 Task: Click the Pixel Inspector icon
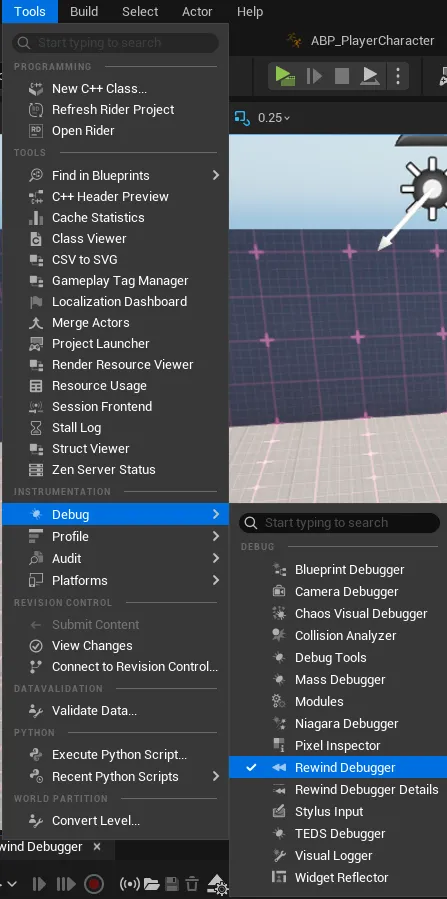pyautogui.click(x=279, y=745)
